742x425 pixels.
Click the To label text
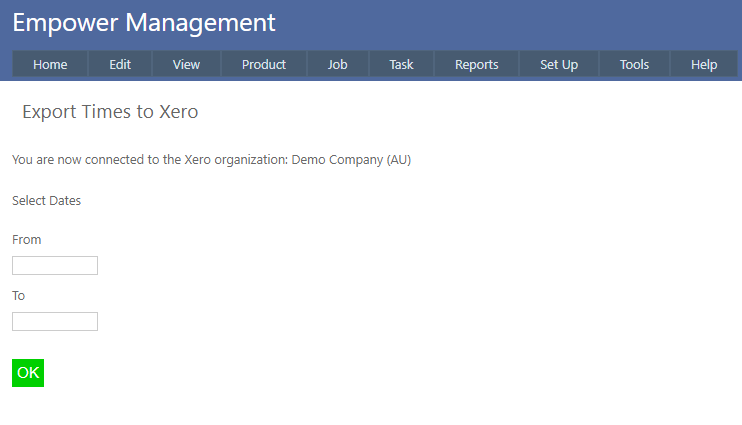19,296
